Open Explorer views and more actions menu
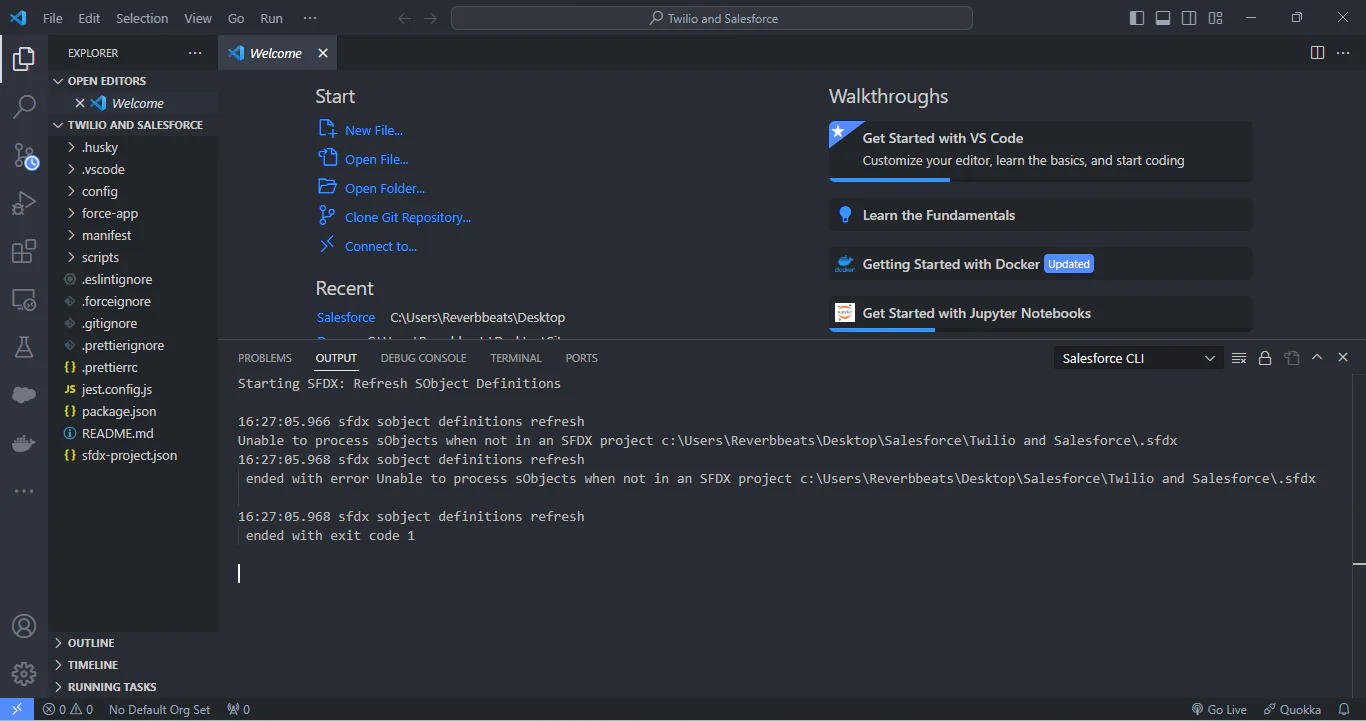 (x=194, y=53)
